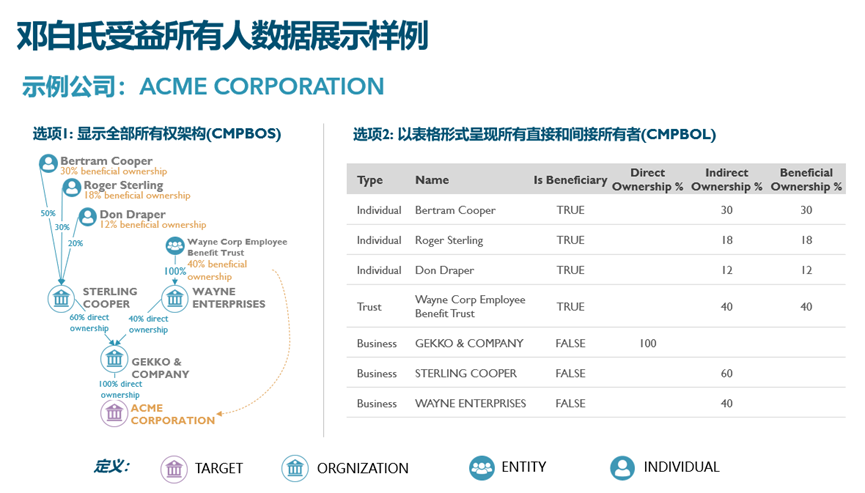Click the ENTITY legend icon
The width and height of the screenshot is (865, 493).
coord(482,467)
